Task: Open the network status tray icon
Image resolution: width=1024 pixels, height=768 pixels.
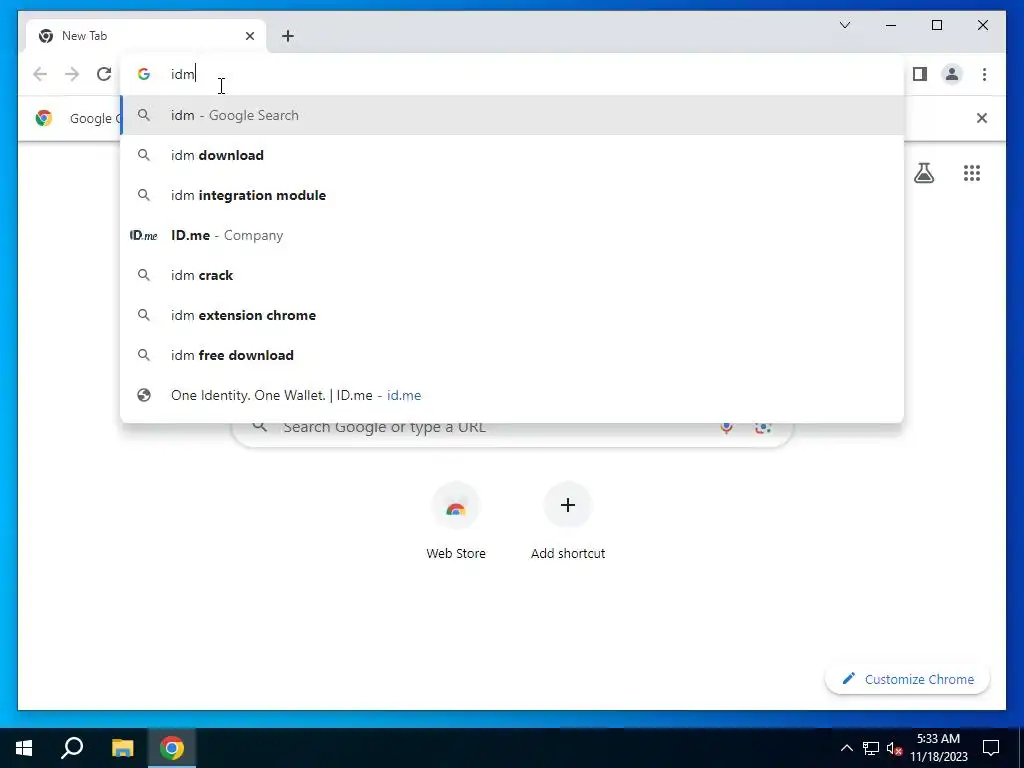Action: coord(870,748)
